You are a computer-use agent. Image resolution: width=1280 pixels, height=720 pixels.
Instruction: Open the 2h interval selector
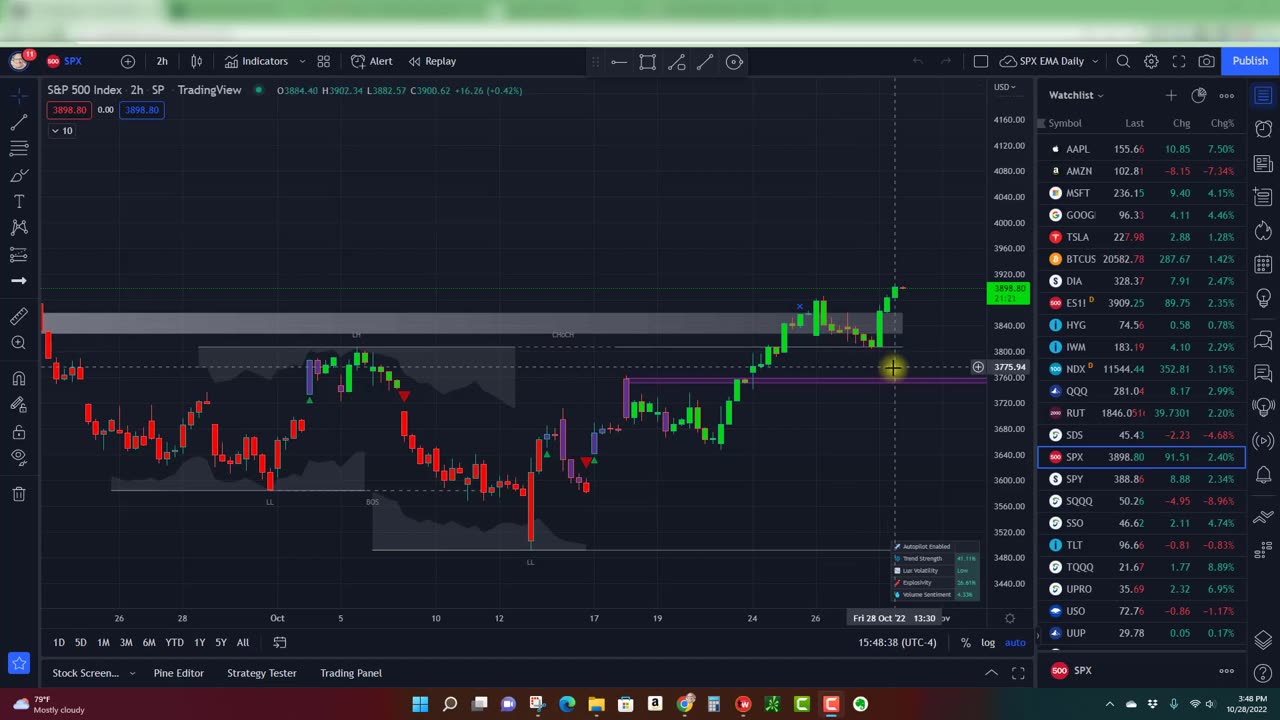point(162,61)
